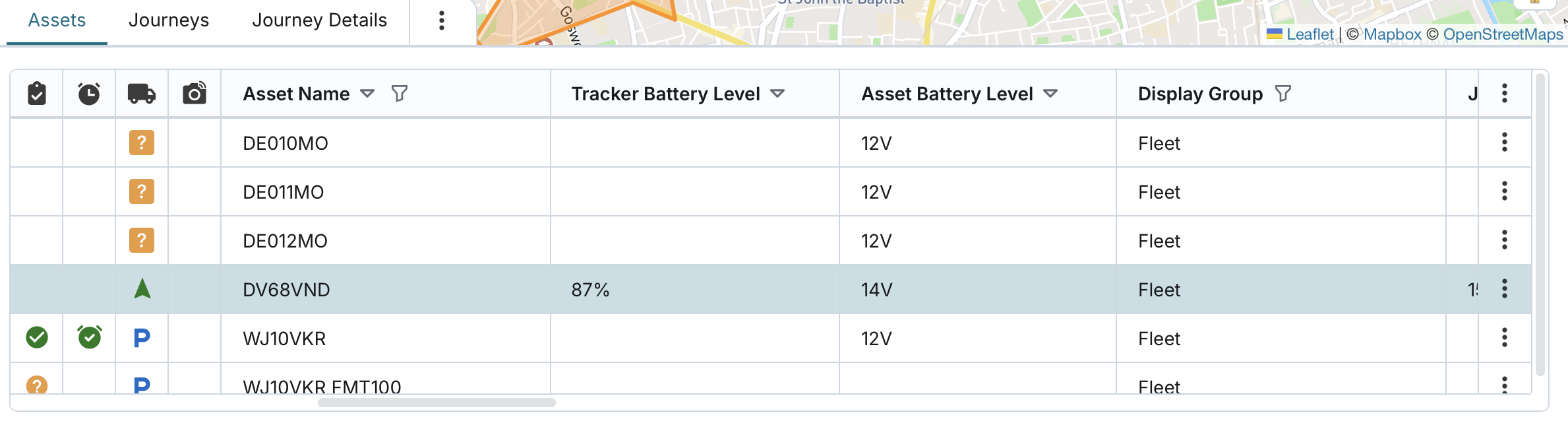Screen dimensions: 1568x429
Task: Open filter for Display Group column
Action: 1282,94
